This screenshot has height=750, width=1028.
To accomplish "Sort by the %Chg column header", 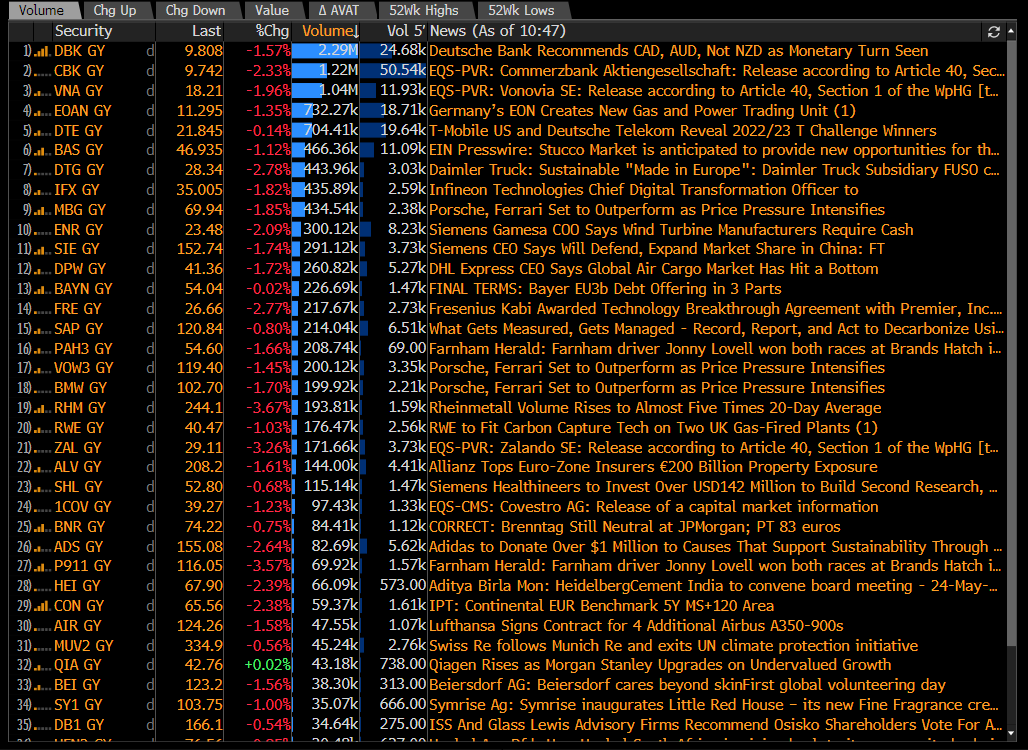I will click(x=258, y=31).
